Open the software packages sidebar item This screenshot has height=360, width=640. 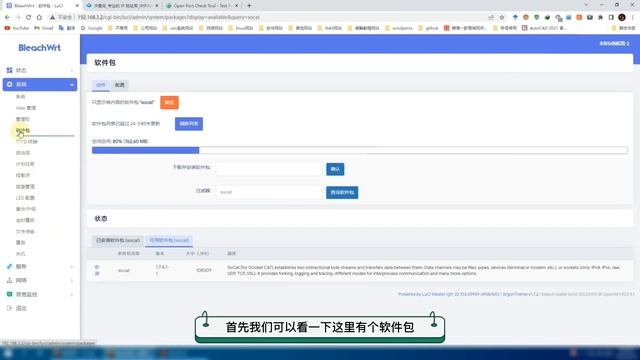(23, 130)
